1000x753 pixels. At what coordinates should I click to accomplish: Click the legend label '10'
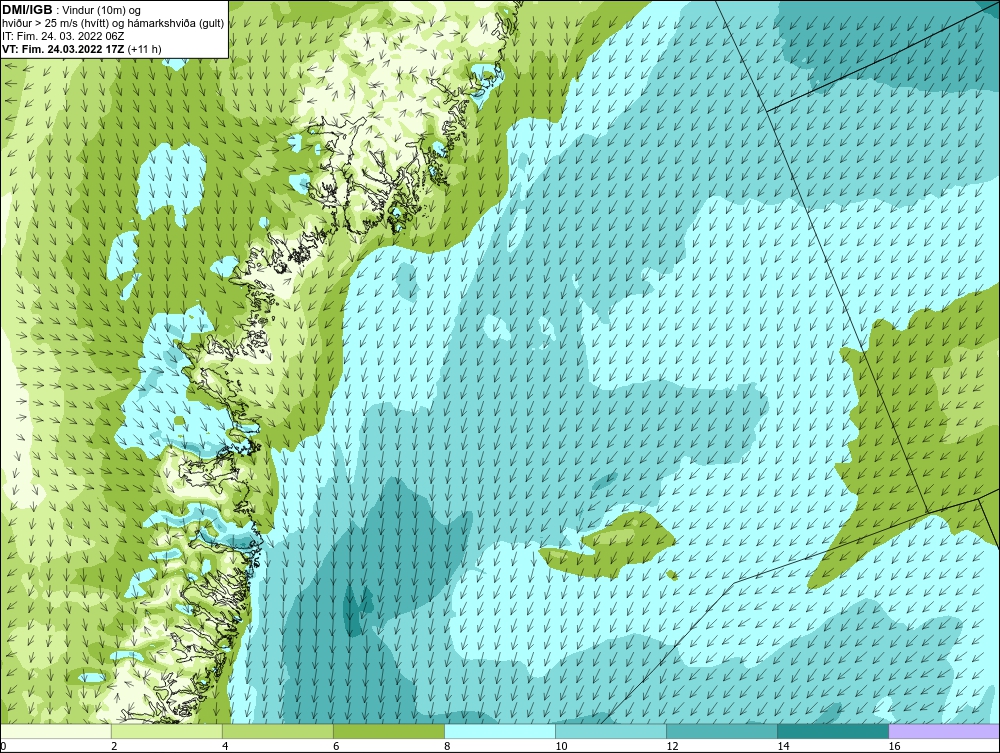(x=561, y=746)
